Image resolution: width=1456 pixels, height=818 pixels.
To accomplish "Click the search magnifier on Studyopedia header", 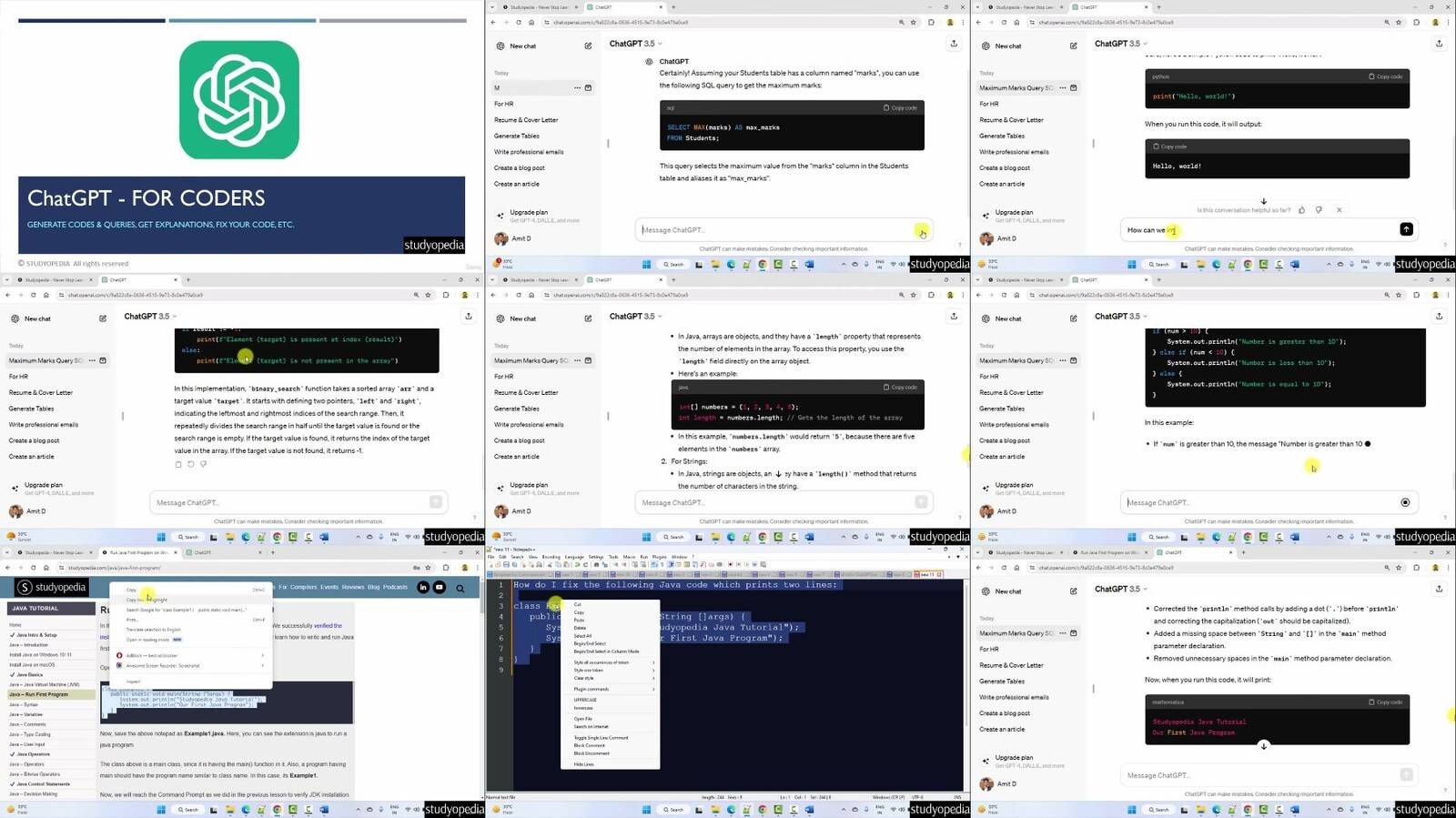I will click(460, 589).
